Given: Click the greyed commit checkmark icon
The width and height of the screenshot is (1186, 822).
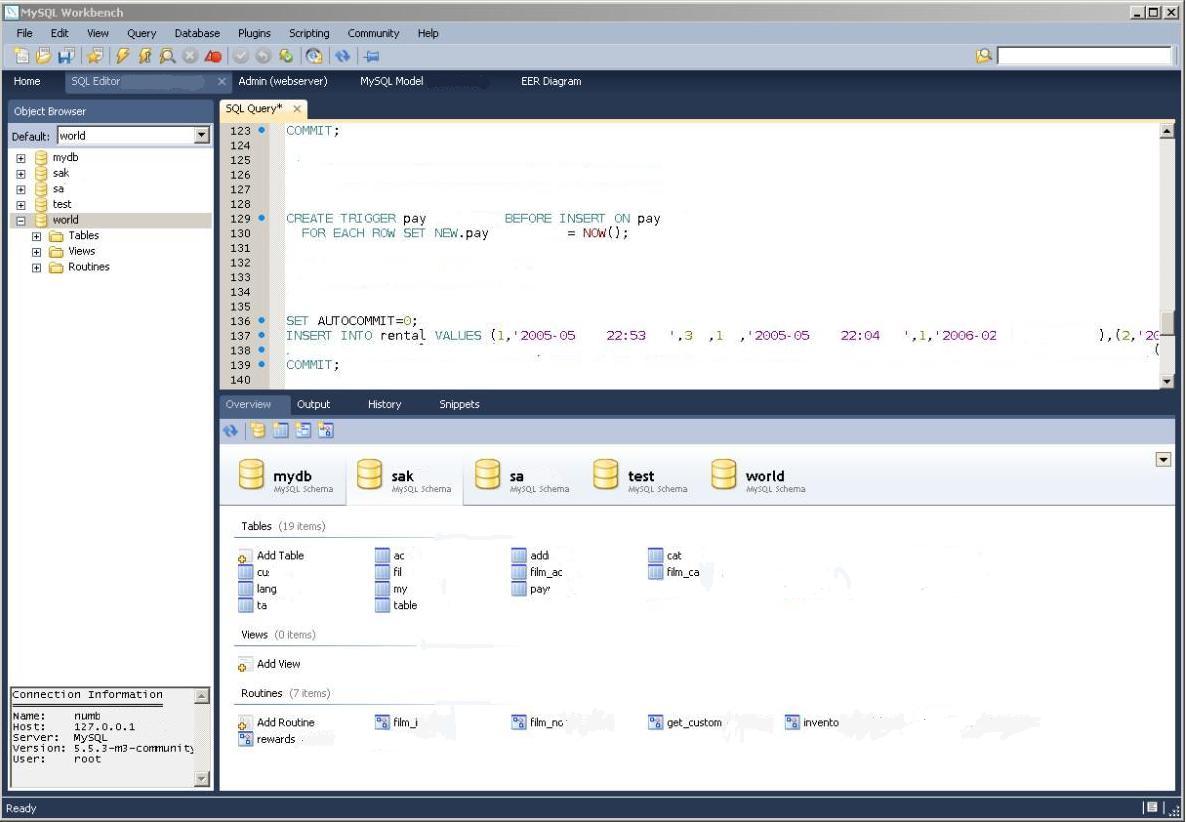Looking at the screenshot, I should pyautogui.click(x=241, y=56).
